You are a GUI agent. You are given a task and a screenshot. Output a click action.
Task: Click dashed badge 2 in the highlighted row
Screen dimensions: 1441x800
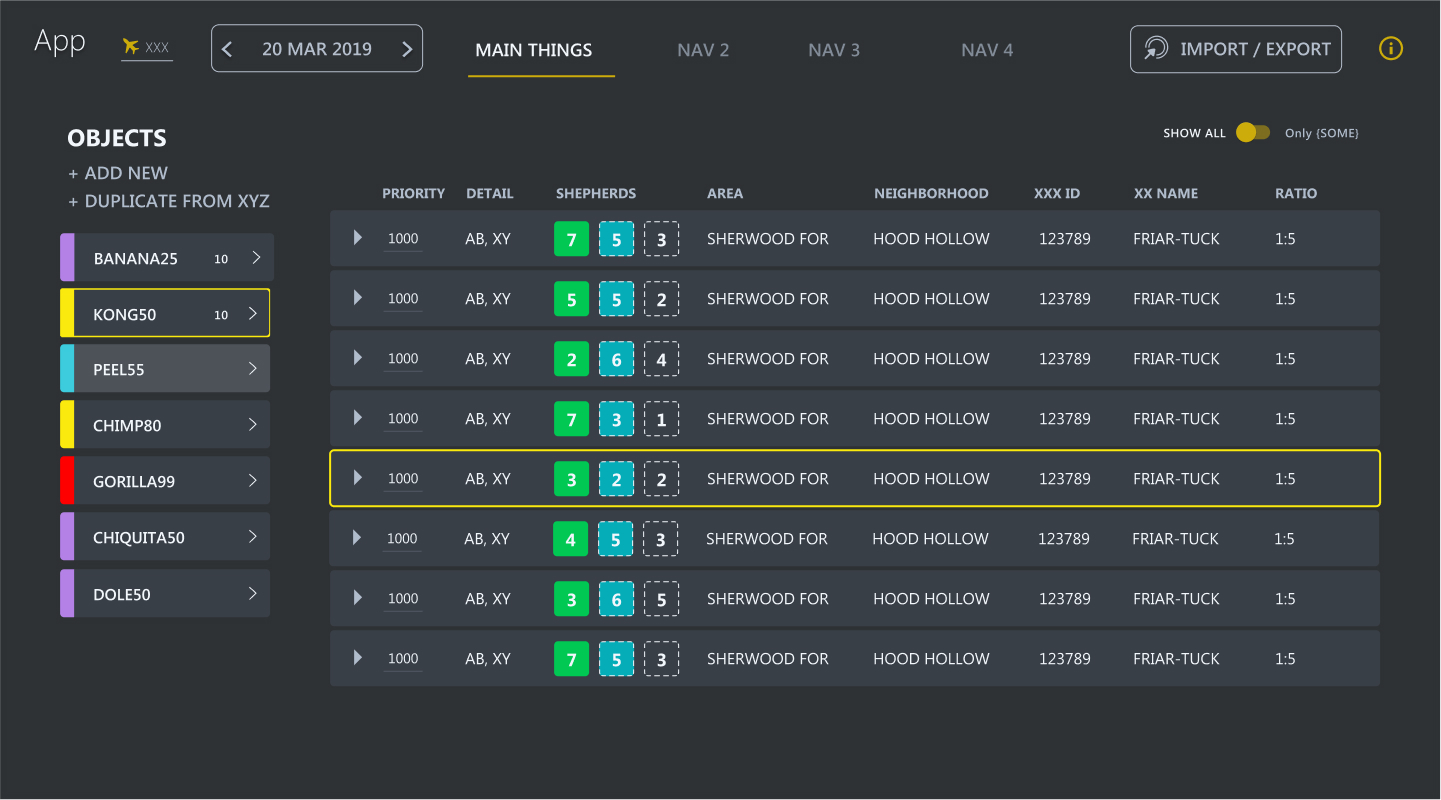coord(662,479)
